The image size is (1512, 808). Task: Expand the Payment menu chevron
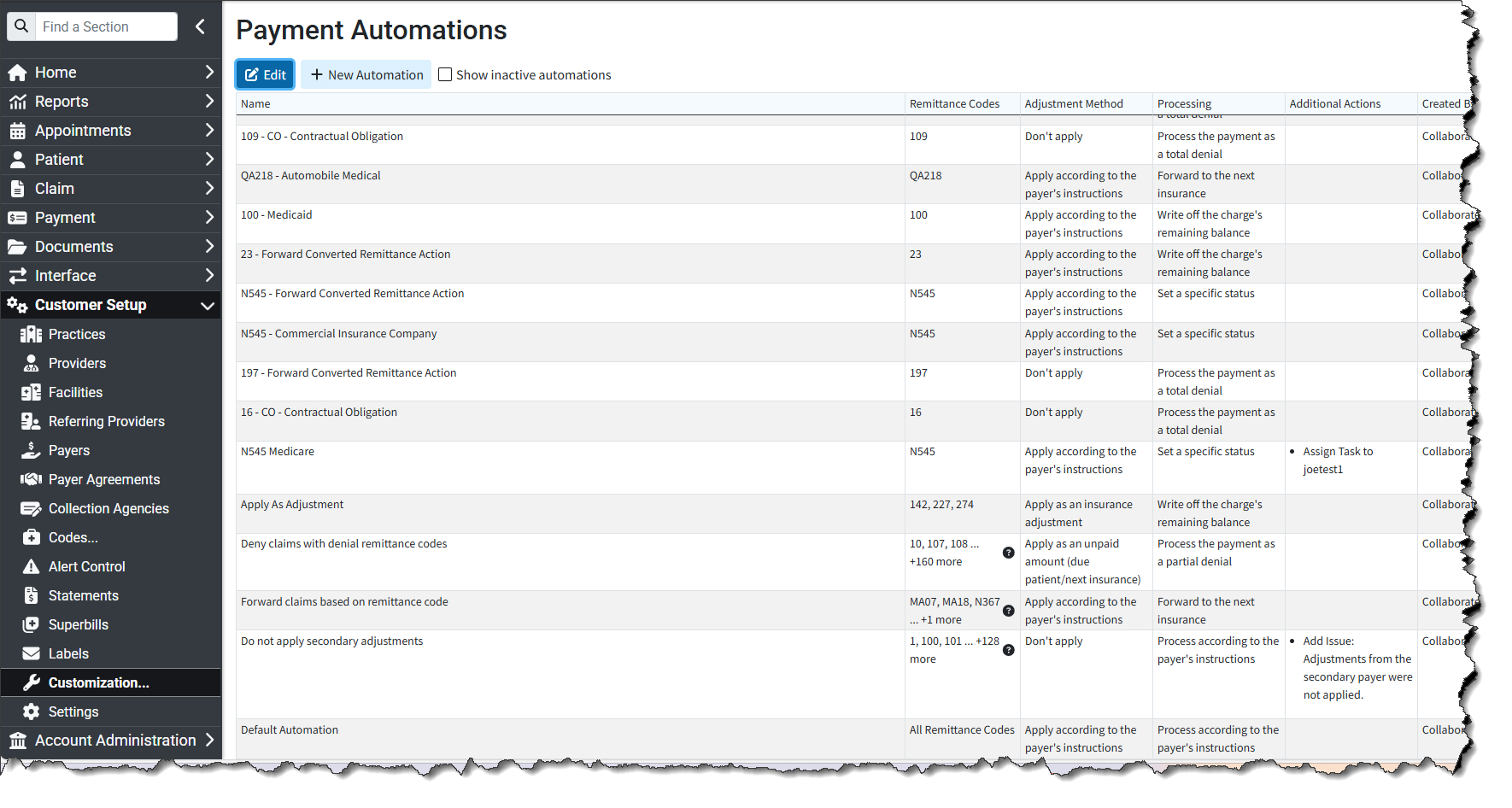click(209, 217)
